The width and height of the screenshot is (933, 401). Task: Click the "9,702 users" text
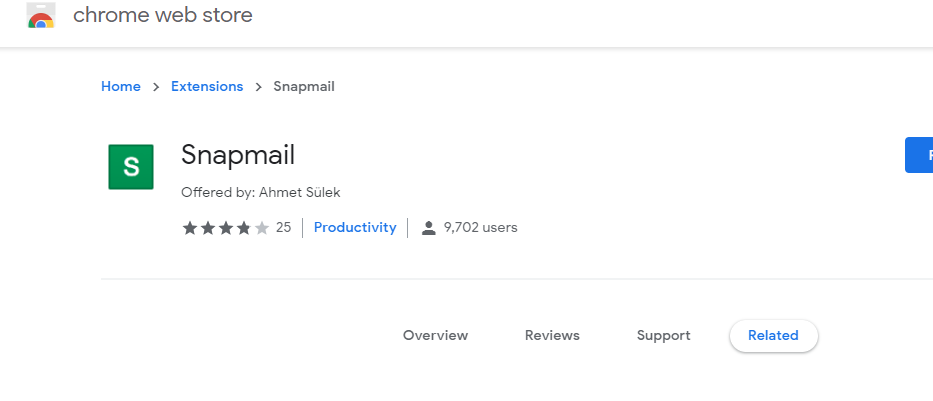tap(481, 228)
